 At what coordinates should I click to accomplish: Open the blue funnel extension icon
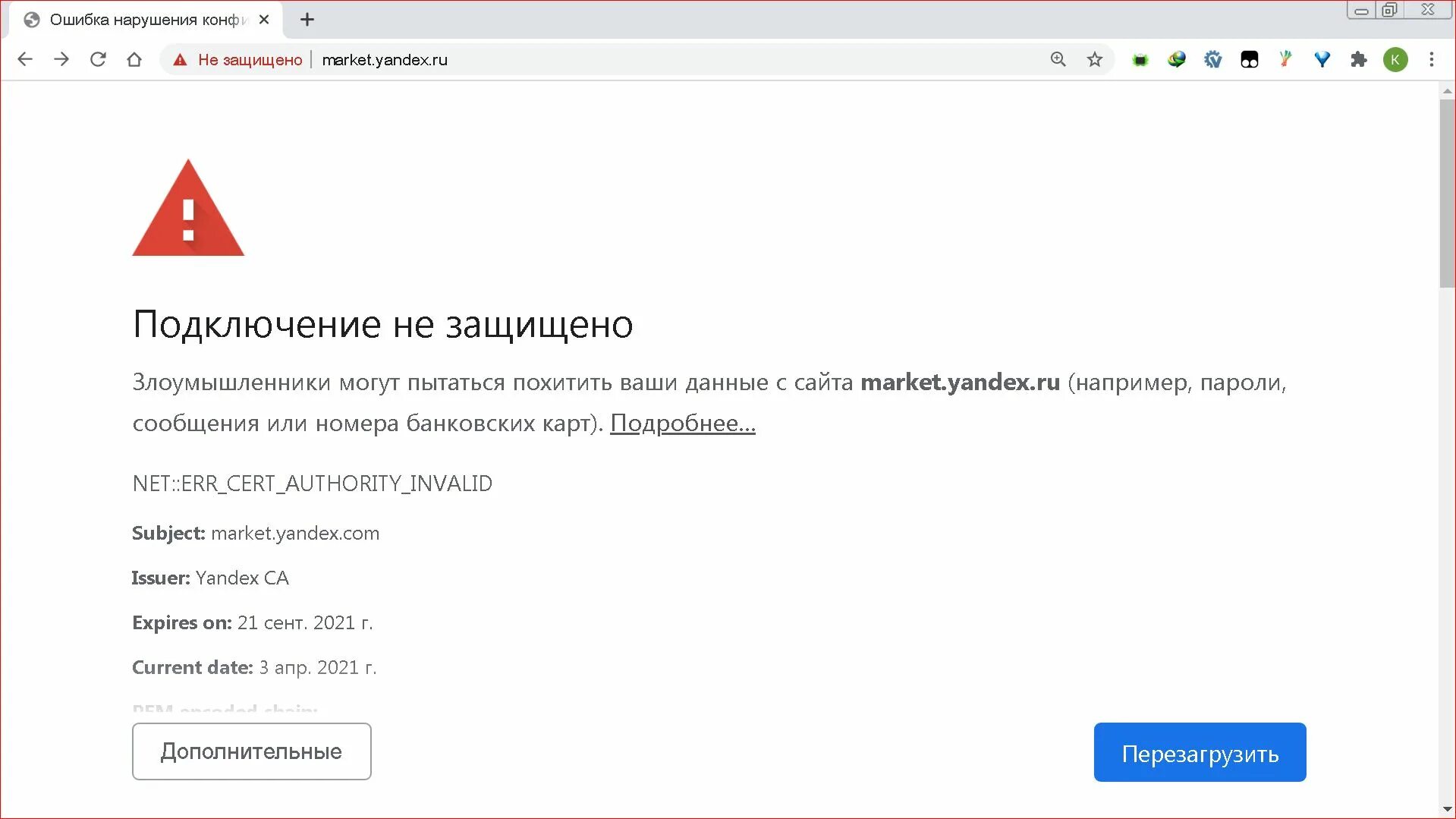(1322, 59)
